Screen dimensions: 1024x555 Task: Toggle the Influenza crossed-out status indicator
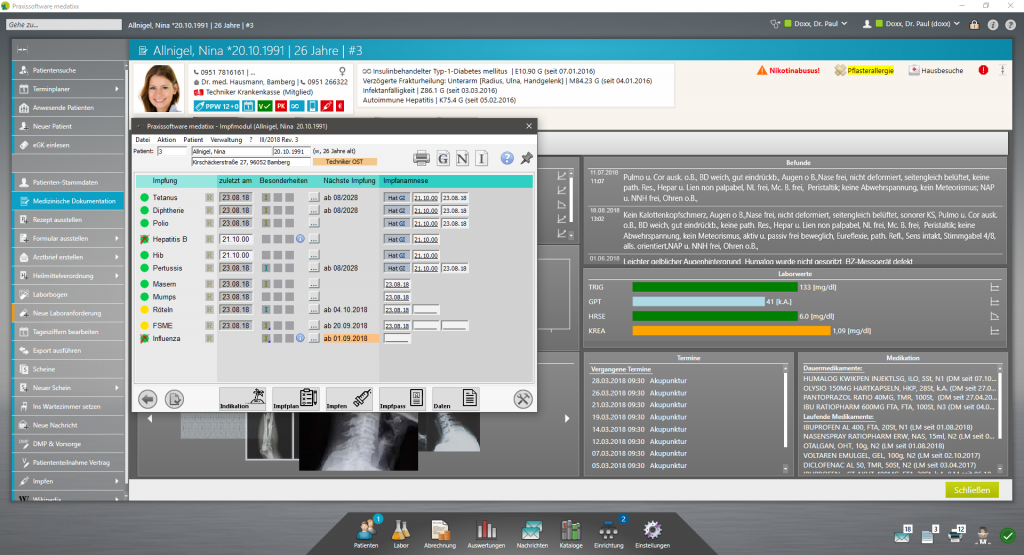[x=145, y=339]
